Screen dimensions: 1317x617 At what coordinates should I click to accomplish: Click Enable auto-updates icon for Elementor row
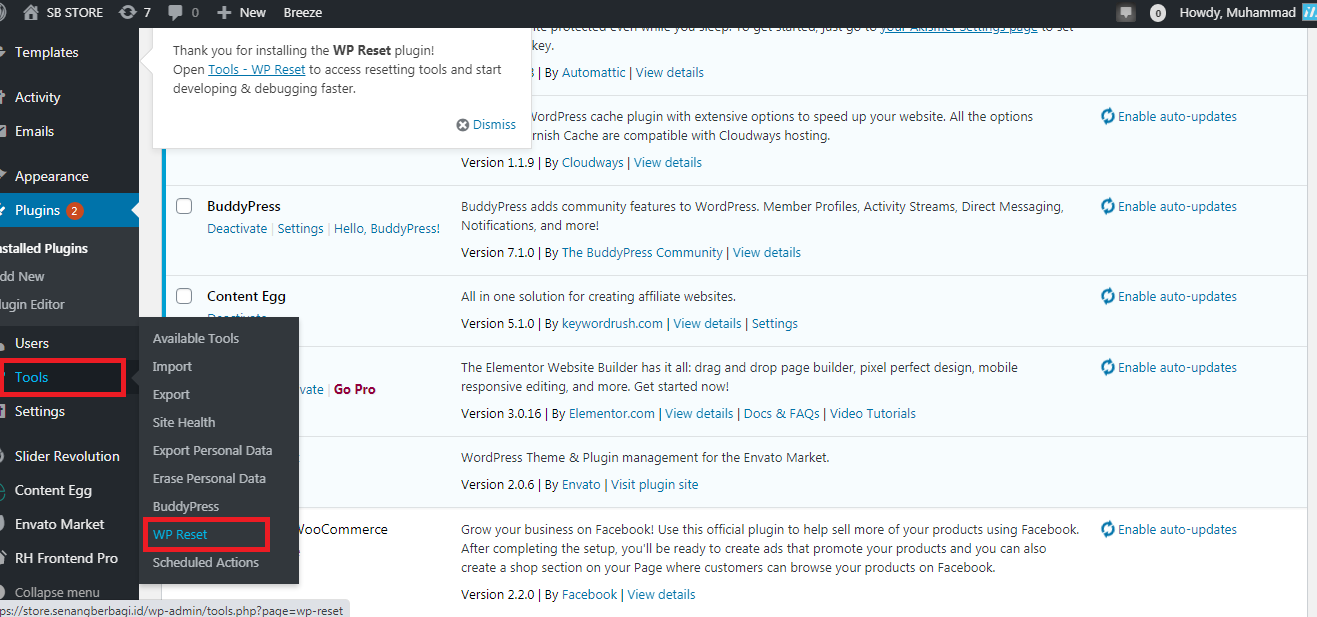point(1108,367)
